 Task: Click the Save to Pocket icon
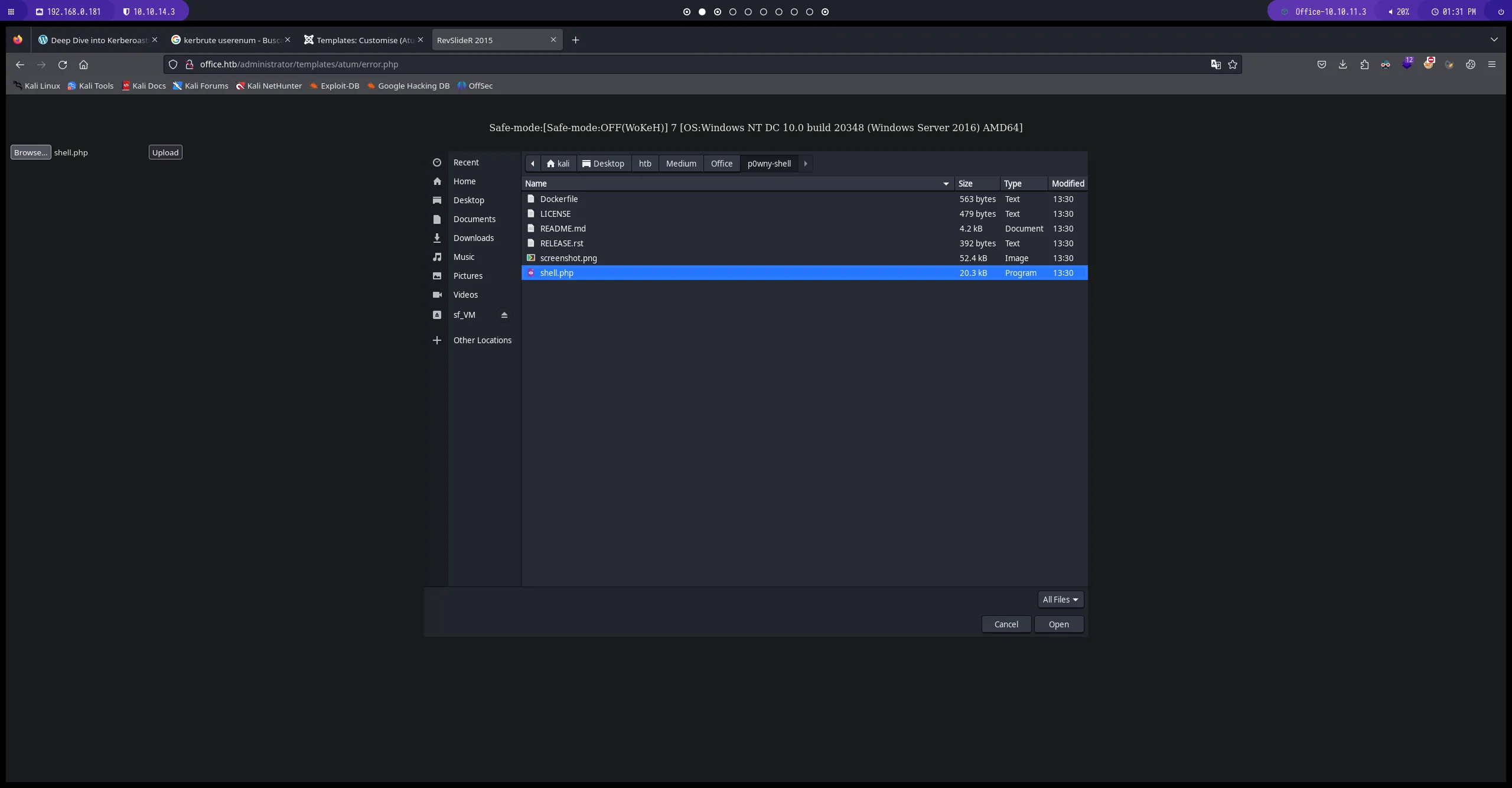coord(1321,64)
